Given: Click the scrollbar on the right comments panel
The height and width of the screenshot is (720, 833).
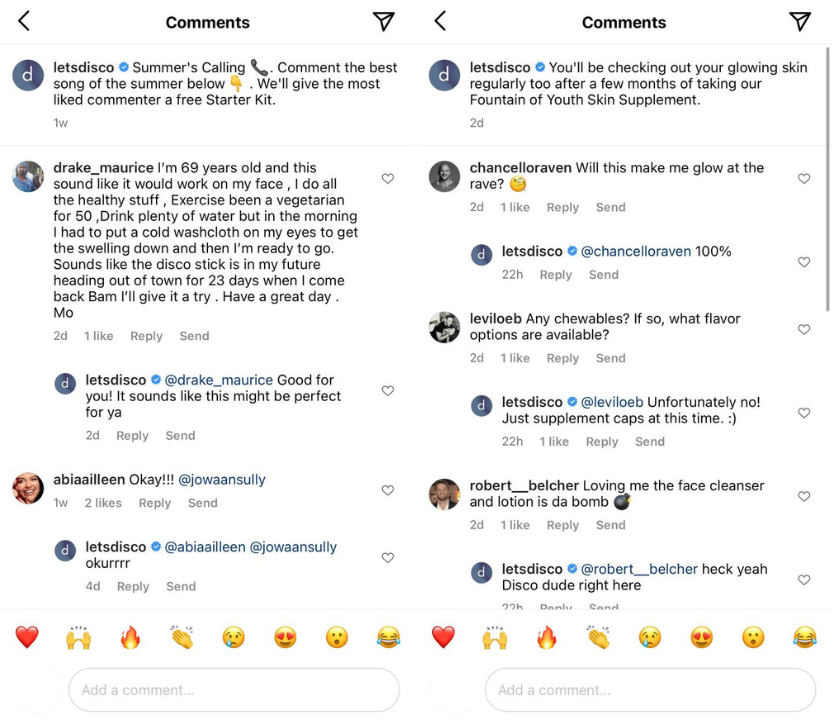Looking at the screenshot, I should [x=827, y=179].
